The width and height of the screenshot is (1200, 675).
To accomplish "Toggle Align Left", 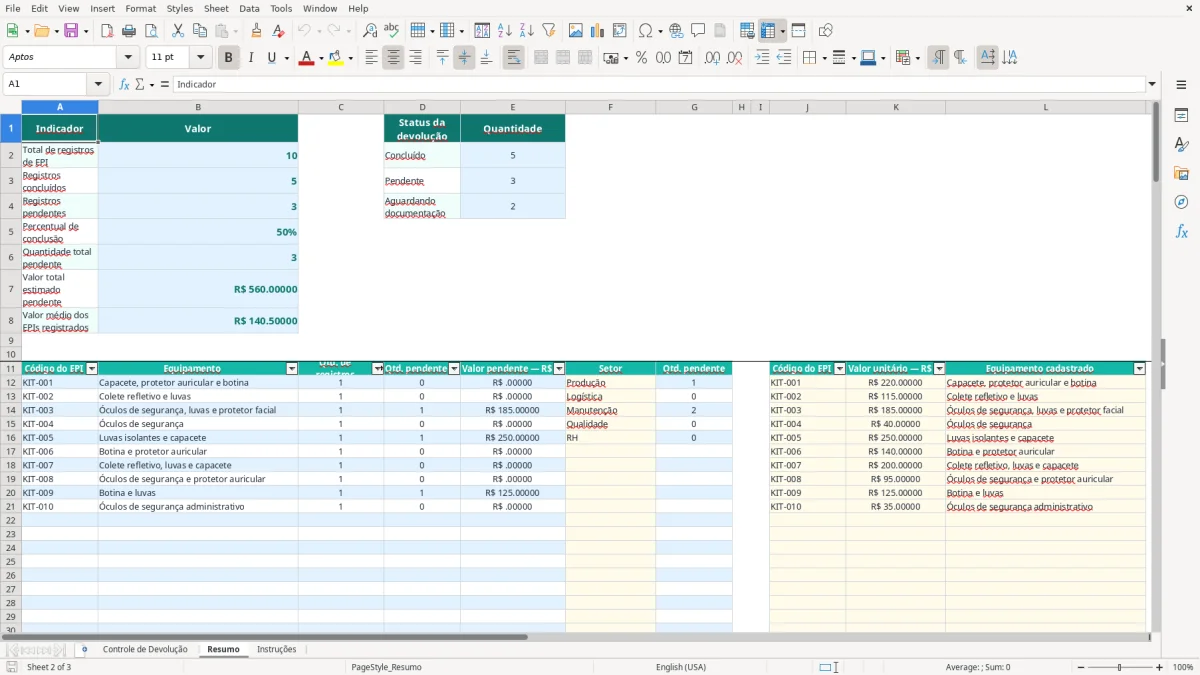I will tap(371, 58).
